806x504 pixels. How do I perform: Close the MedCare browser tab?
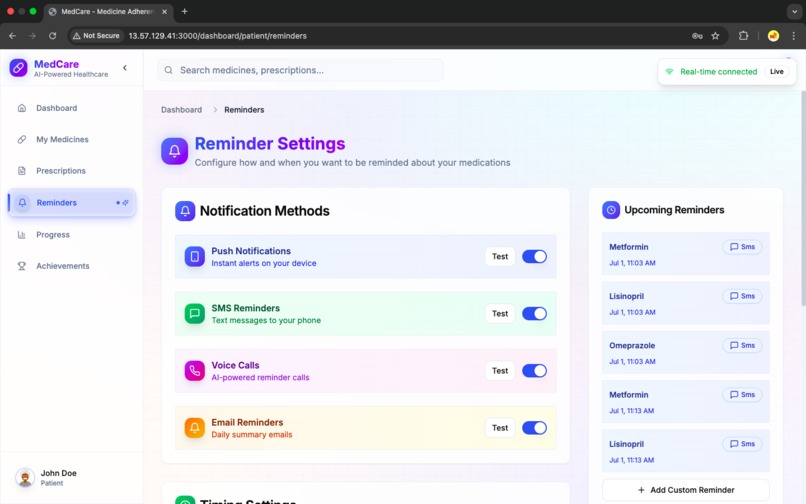click(164, 11)
